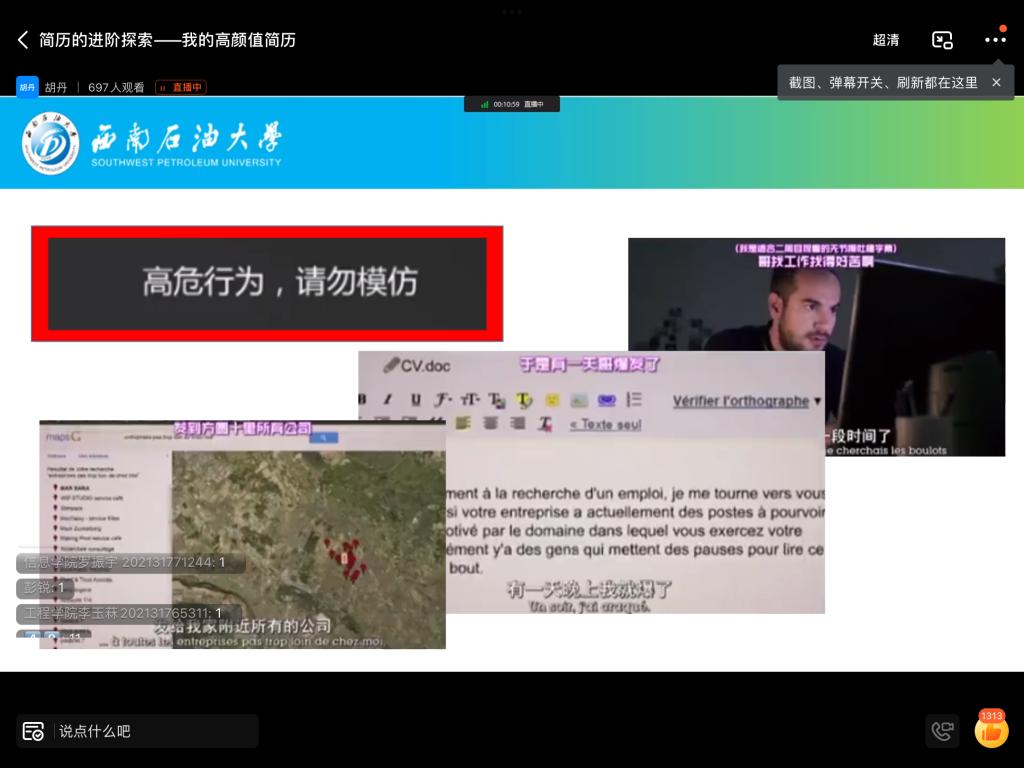The width and height of the screenshot is (1024, 768).
Task: Tap the iPad multitasking dots at top
Action: [x=512, y=12]
